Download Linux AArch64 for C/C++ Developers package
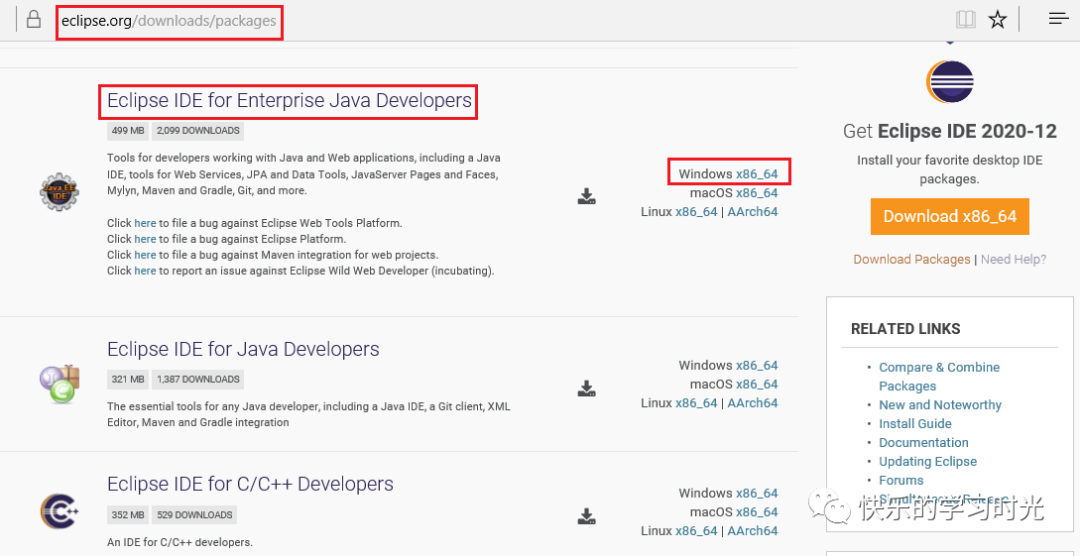The width and height of the screenshot is (1080, 556). (752, 531)
